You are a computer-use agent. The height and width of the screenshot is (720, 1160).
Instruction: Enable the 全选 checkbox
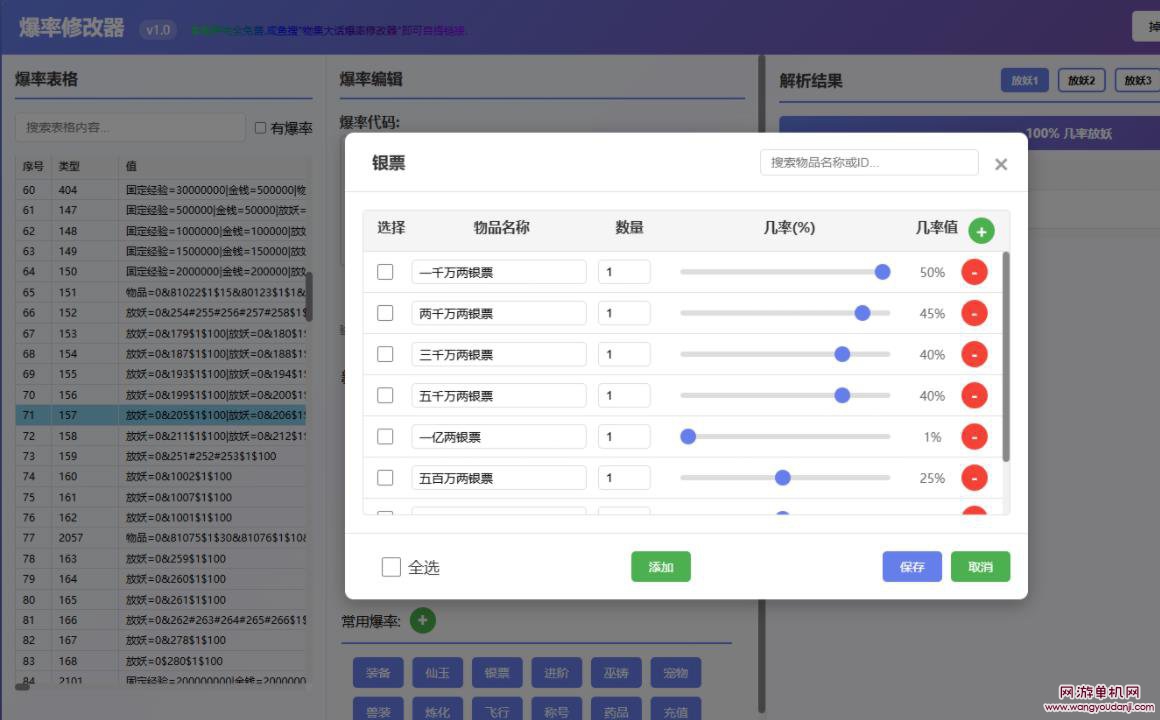pyautogui.click(x=391, y=567)
